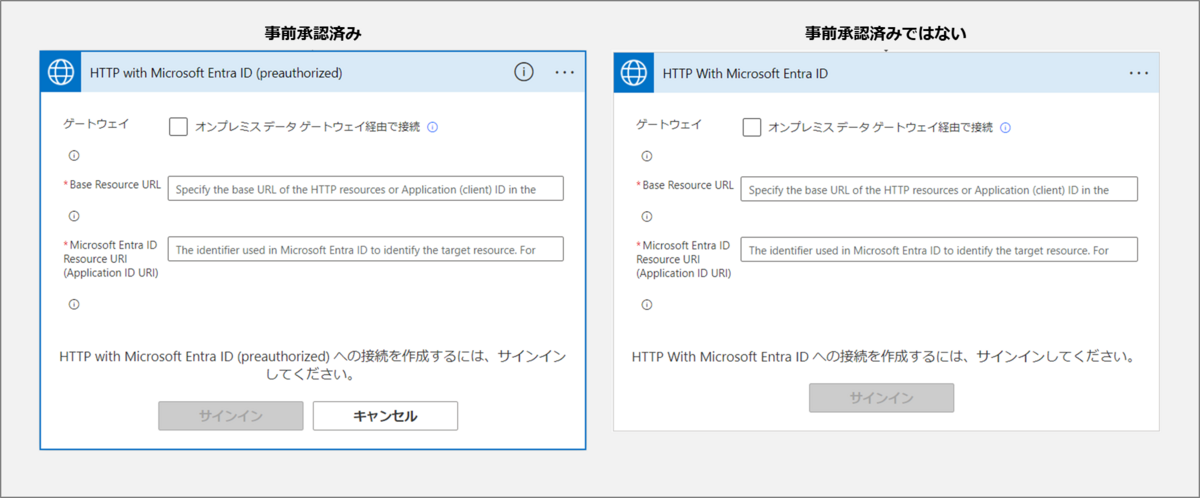Click ゲートウェイ label in preauthorized card
Image resolution: width=1200 pixels, height=498 pixels.
[95, 124]
